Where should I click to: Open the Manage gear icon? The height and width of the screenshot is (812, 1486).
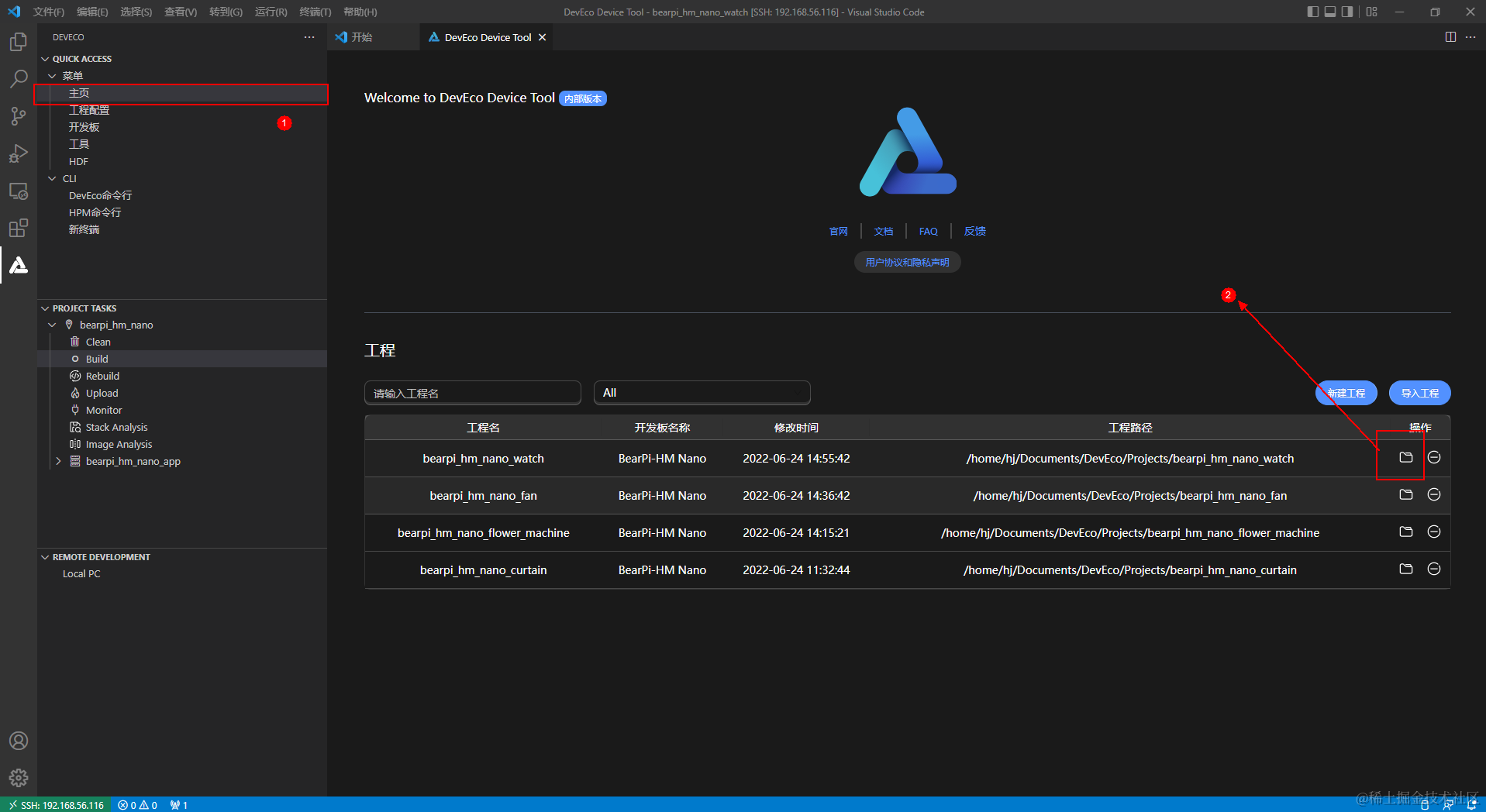point(19,777)
